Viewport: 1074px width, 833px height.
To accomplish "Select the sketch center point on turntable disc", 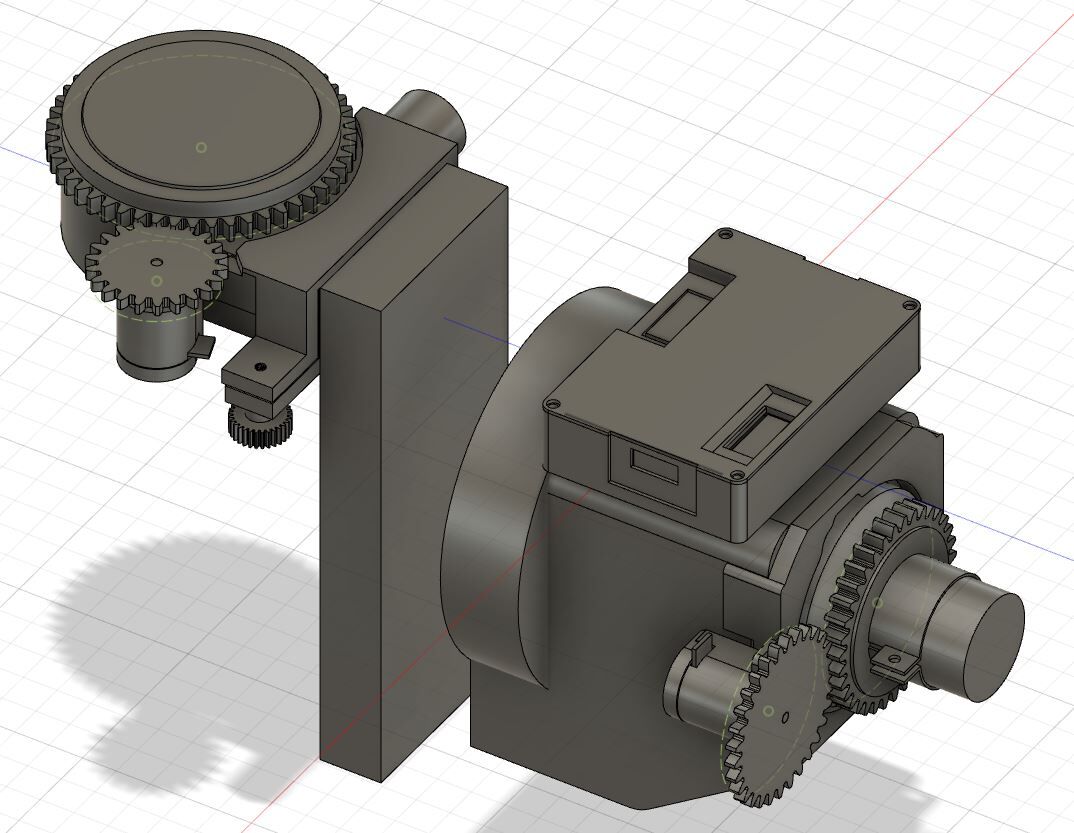I will tap(201, 147).
